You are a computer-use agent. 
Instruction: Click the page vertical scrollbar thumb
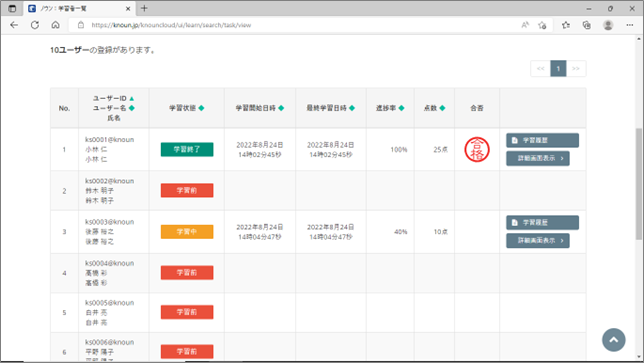click(639, 184)
